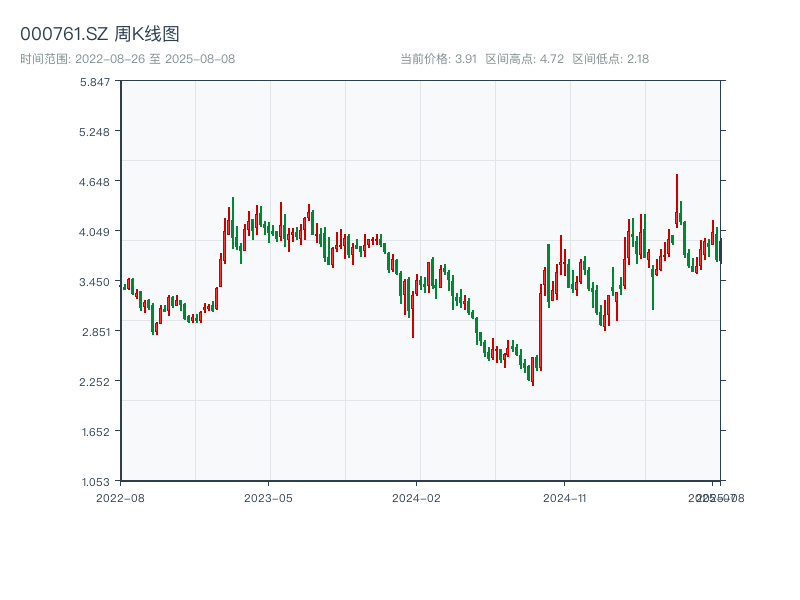800x600 pixels.
Task: Select the 2024-02 x-axis date marker
Action: point(417,497)
